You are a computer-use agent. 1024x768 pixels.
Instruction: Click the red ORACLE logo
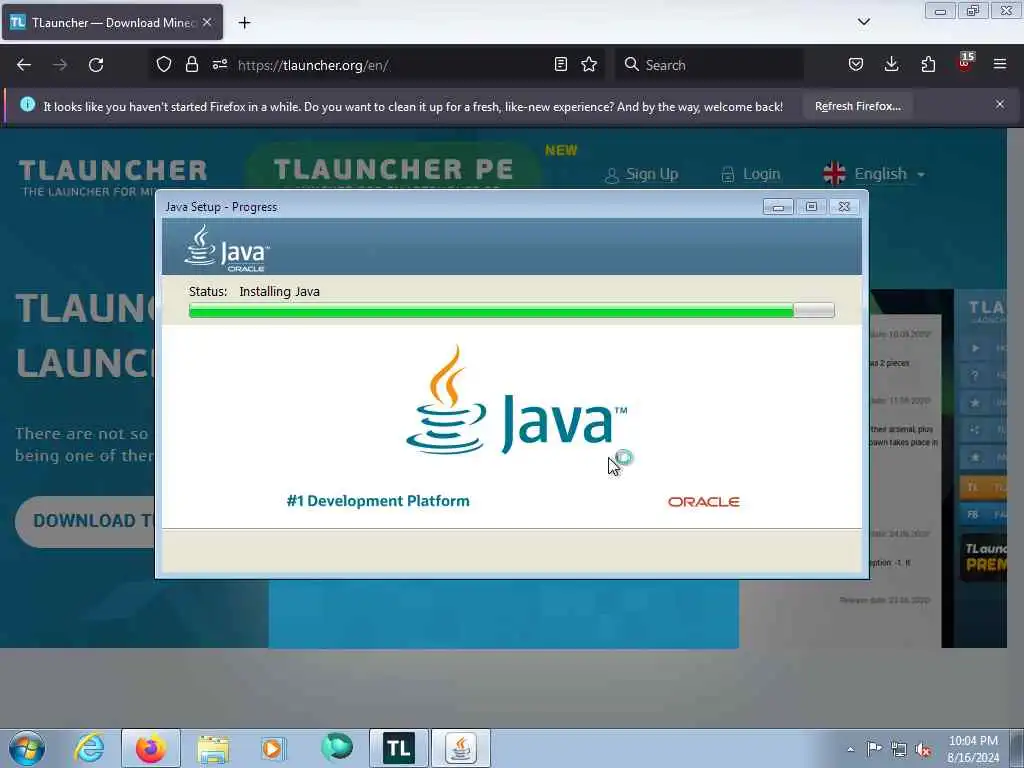[703, 502]
